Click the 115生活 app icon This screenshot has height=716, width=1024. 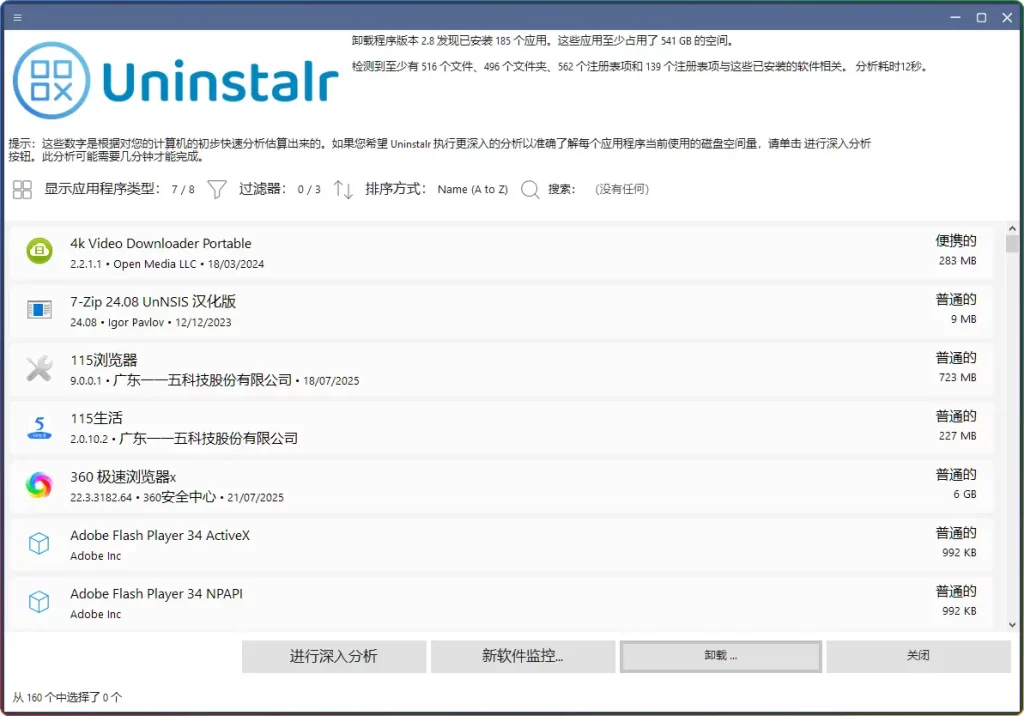click(39, 427)
